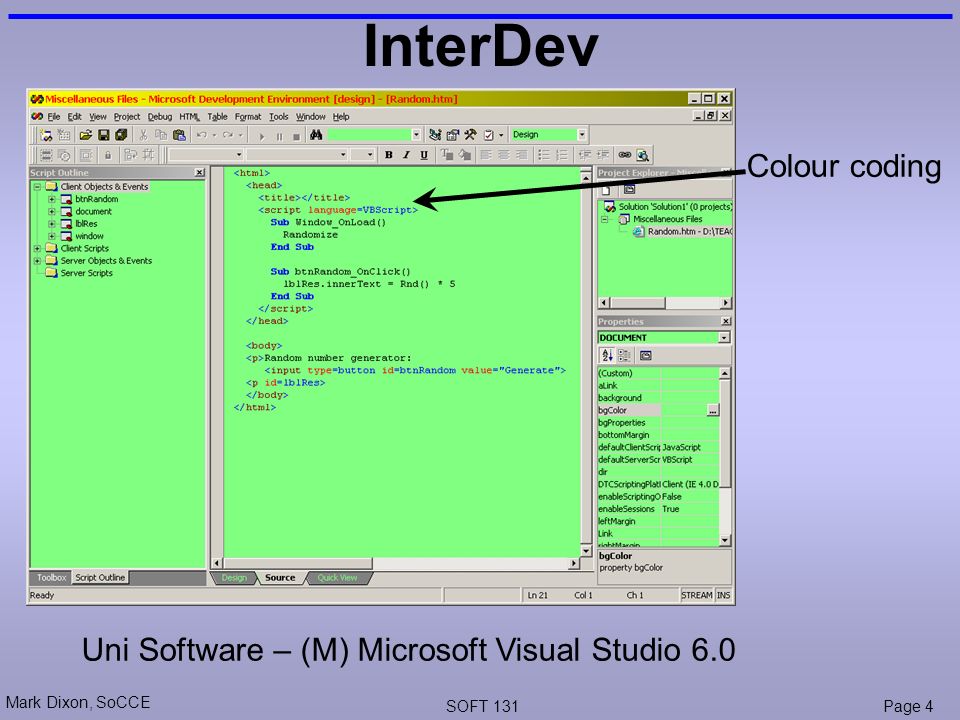Expand the lblRes tree node
The width and height of the screenshot is (960, 720).
(x=52, y=223)
